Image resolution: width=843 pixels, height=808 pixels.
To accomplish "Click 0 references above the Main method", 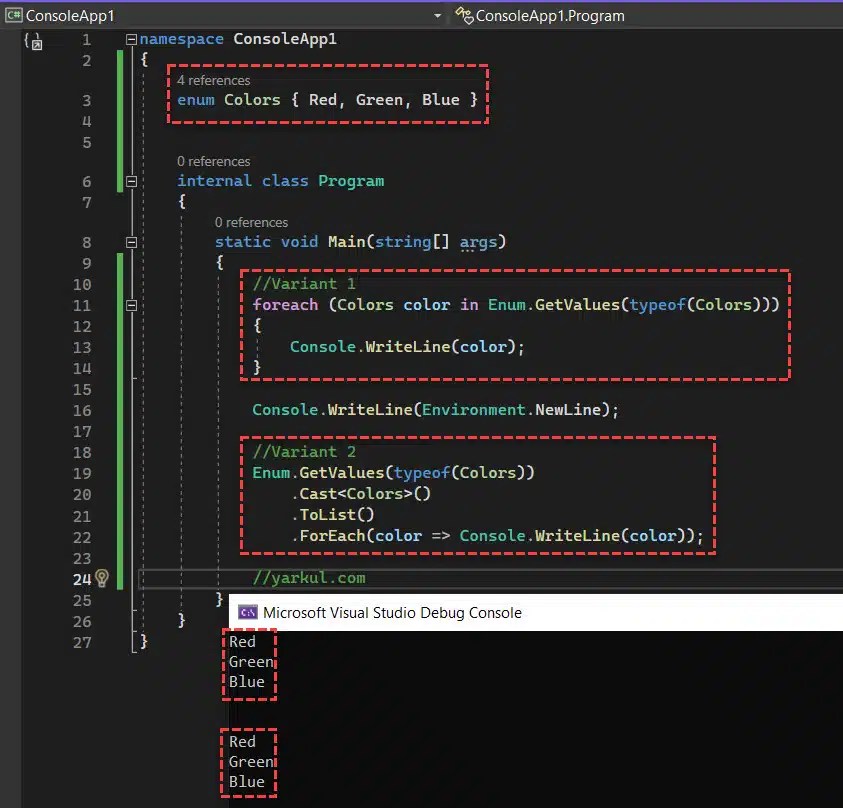I will 251,222.
